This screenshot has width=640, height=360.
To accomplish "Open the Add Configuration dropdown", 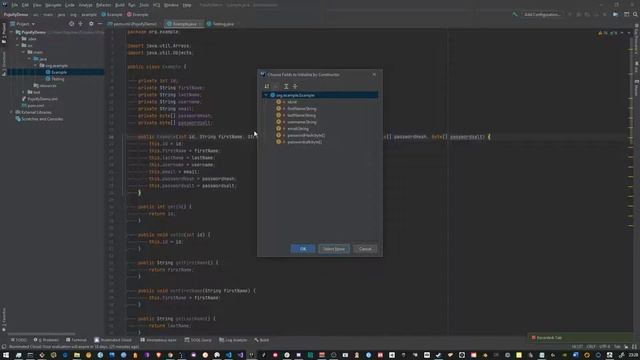I will (542, 14).
